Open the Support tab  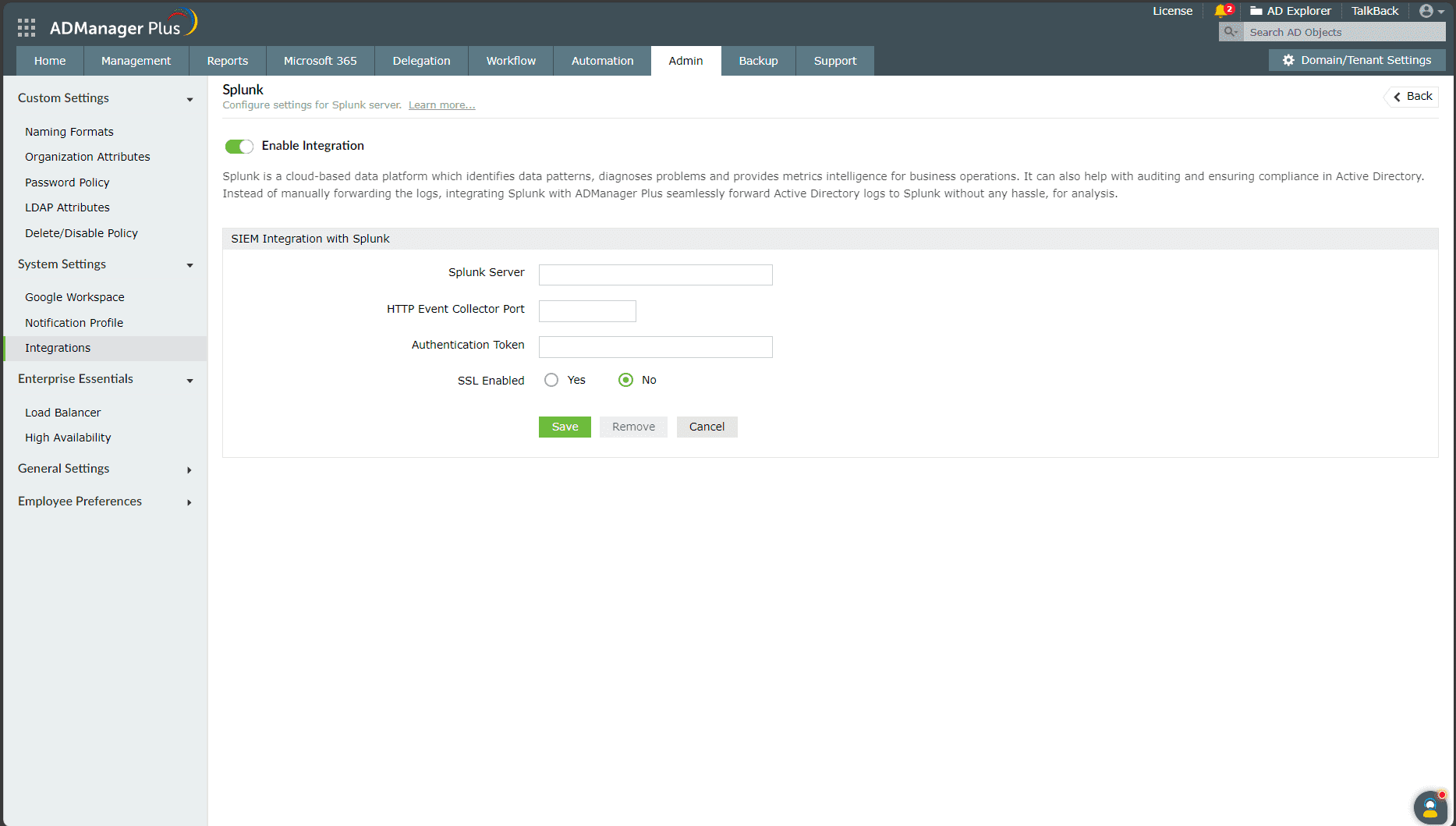[835, 61]
